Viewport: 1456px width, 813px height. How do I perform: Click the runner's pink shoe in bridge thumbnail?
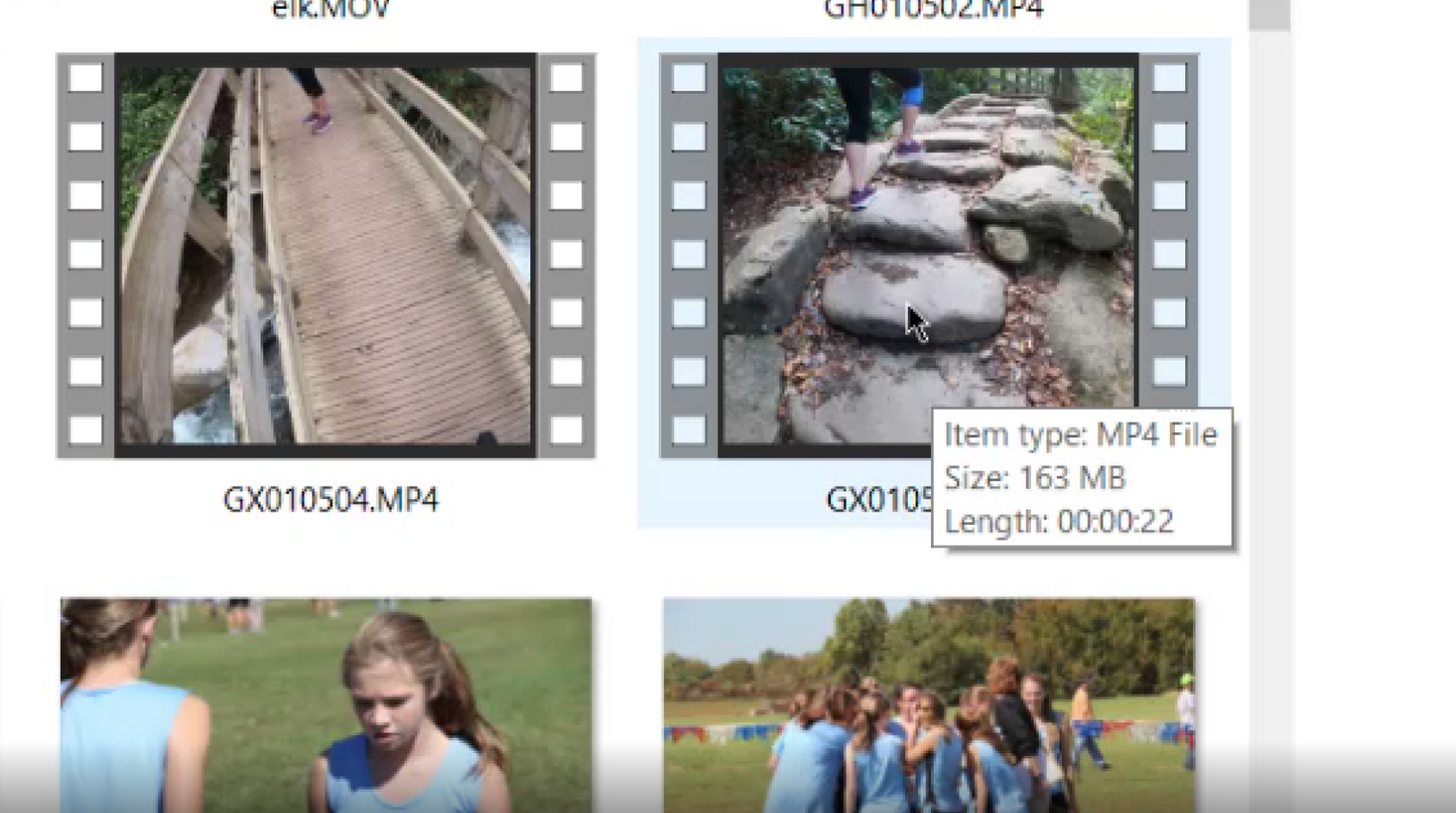(317, 122)
